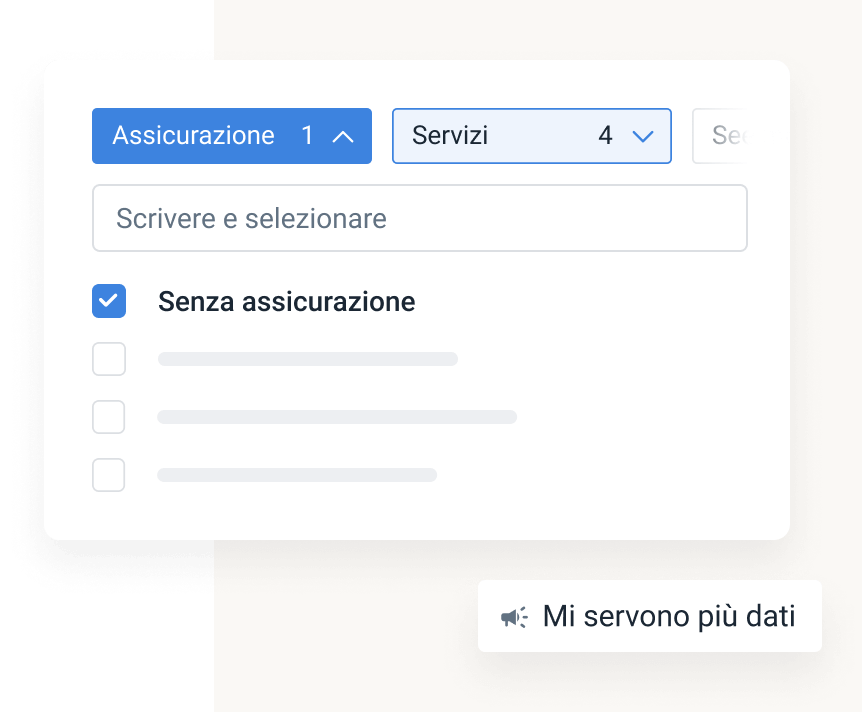Click the white checkmark icon beside Senza assicurazione
Screen dimensions: 866x718
pyautogui.click(x=108, y=301)
